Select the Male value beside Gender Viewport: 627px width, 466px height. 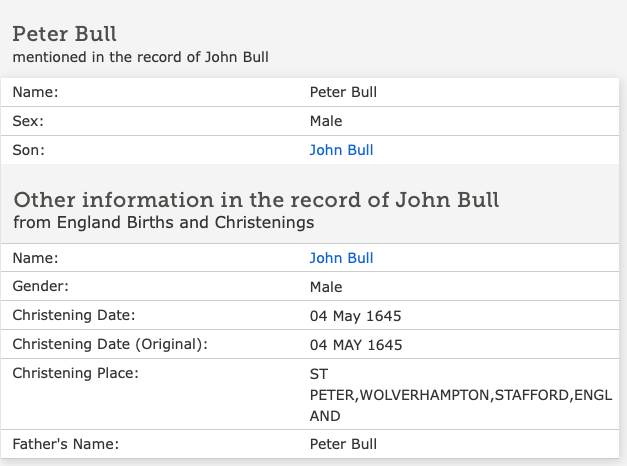coord(326,287)
